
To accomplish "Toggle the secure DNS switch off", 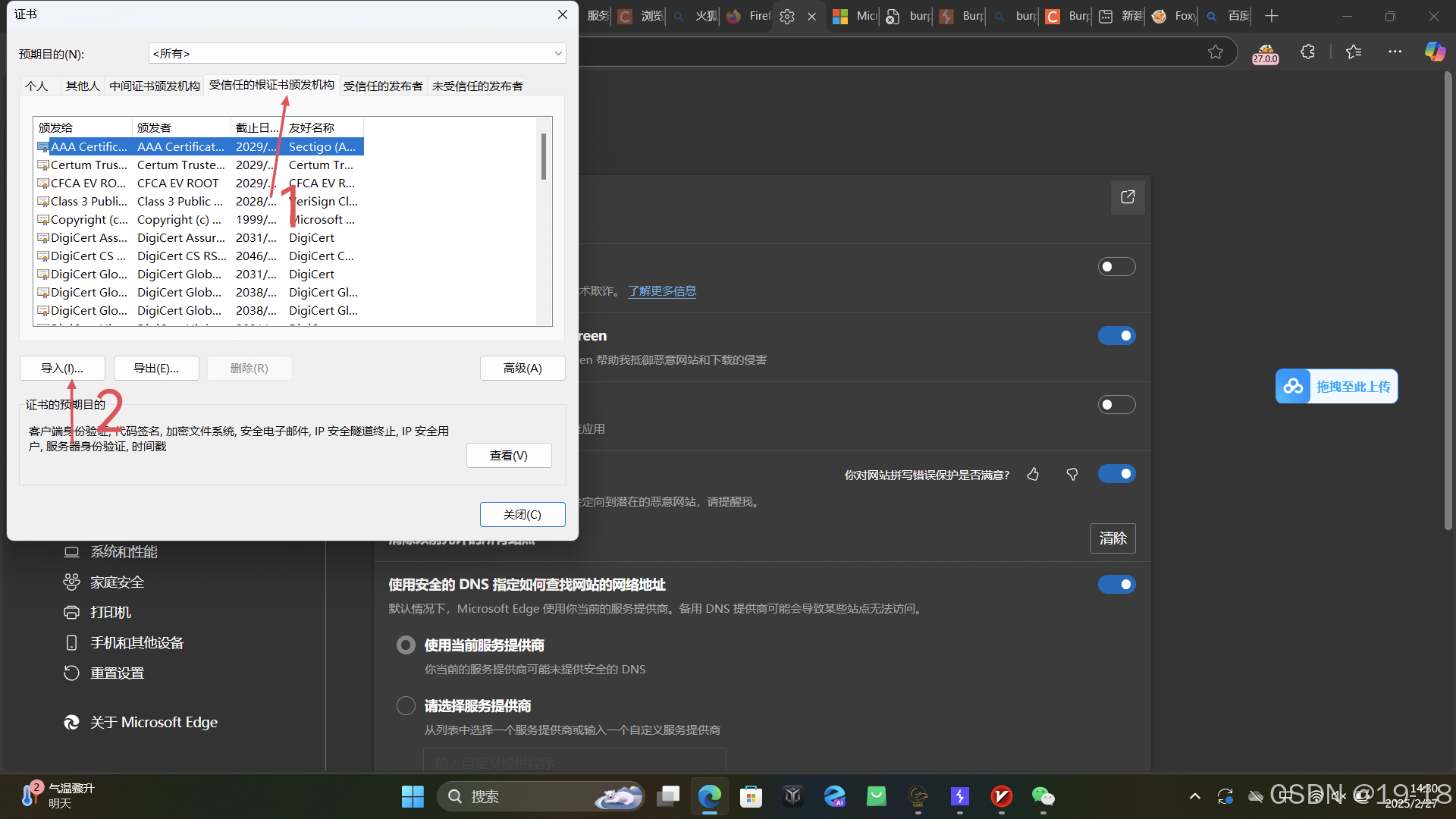I will pos(1116,585).
